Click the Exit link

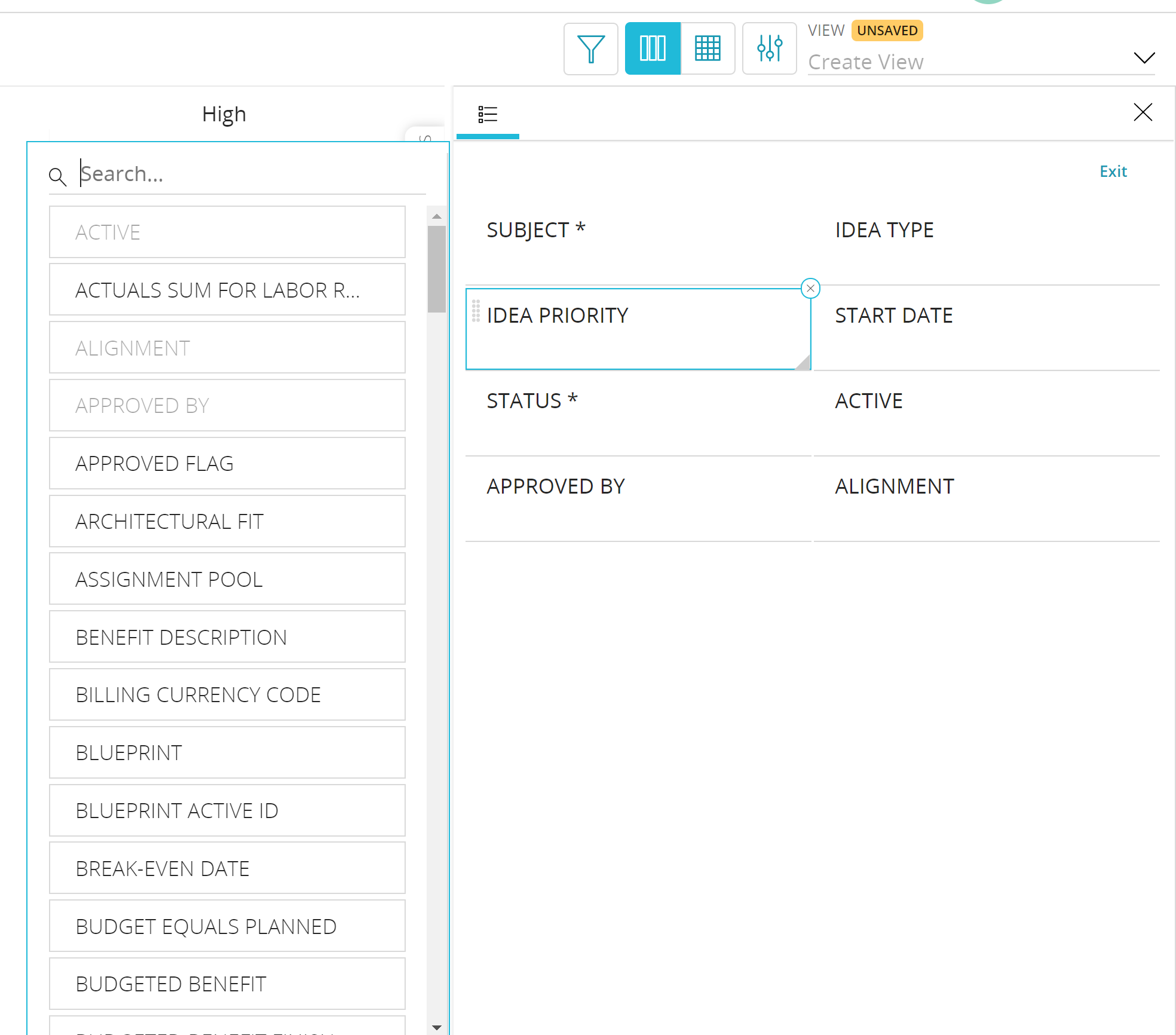(x=1113, y=172)
